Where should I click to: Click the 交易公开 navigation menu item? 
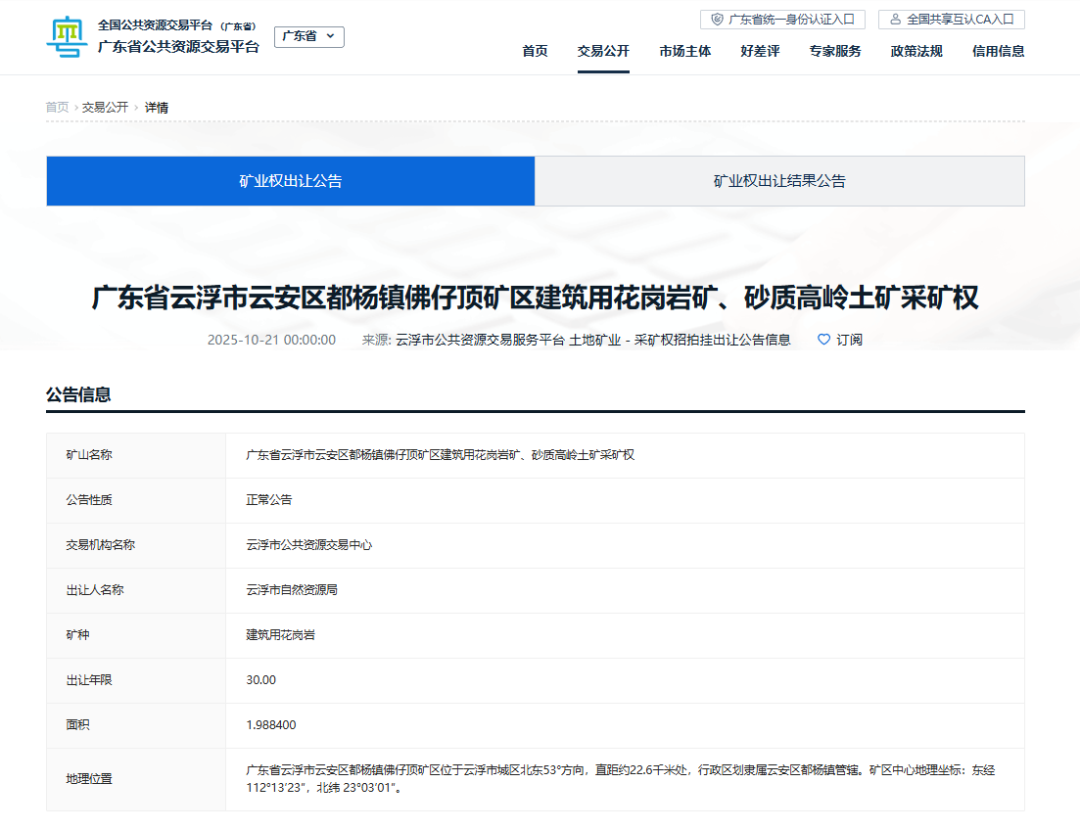[x=604, y=51]
